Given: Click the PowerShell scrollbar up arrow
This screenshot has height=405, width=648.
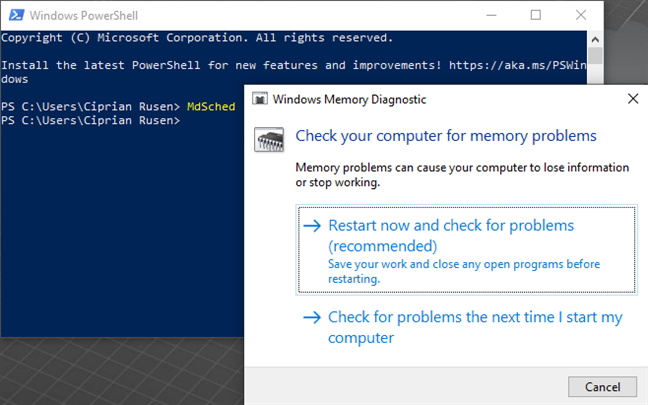Looking at the screenshot, I should click(595, 40).
